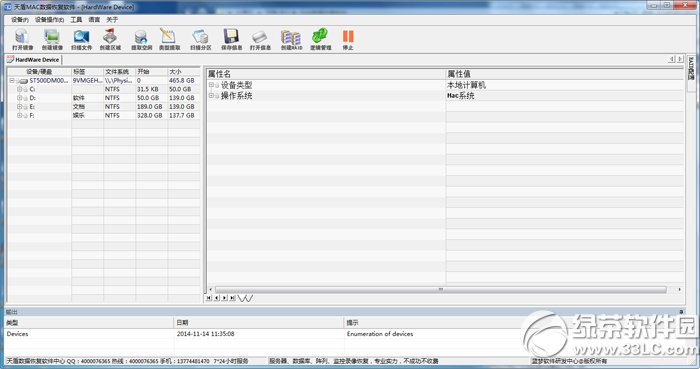
Task: Click the 娱乐 label cell of F:
Action: coord(79,115)
